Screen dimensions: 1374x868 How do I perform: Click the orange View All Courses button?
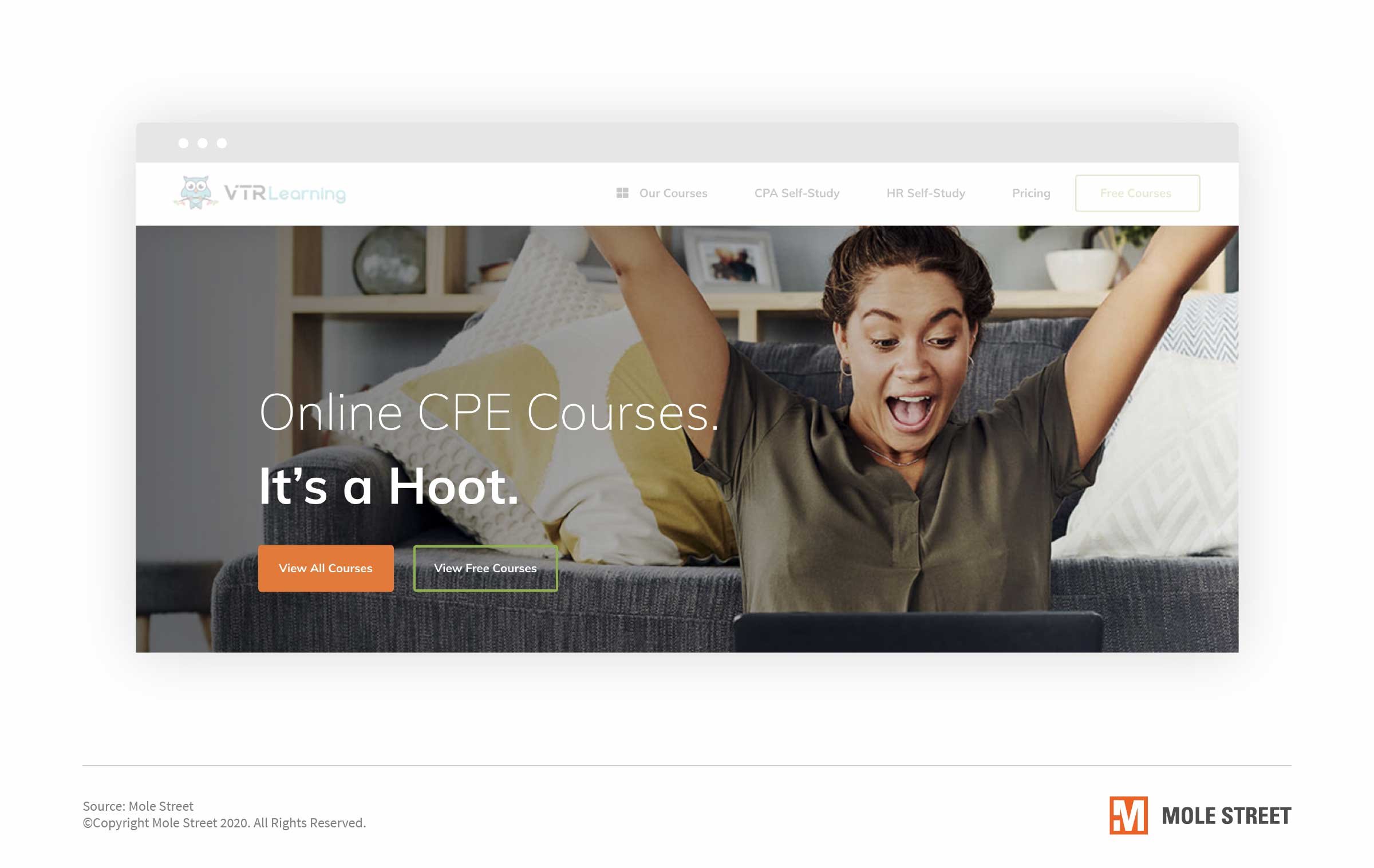click(325, 568)
